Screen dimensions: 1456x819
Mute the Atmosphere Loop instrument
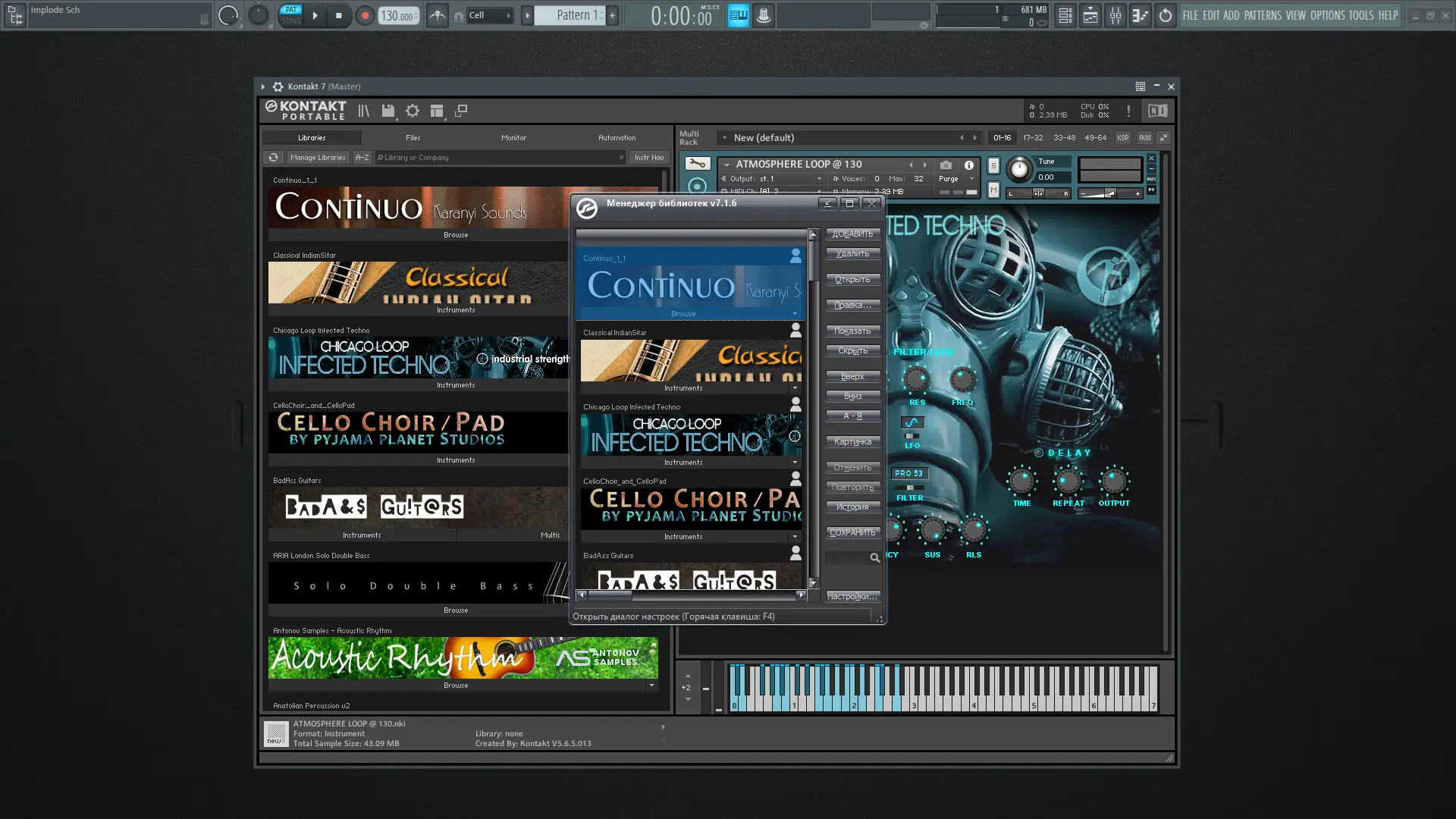(993, 190)
